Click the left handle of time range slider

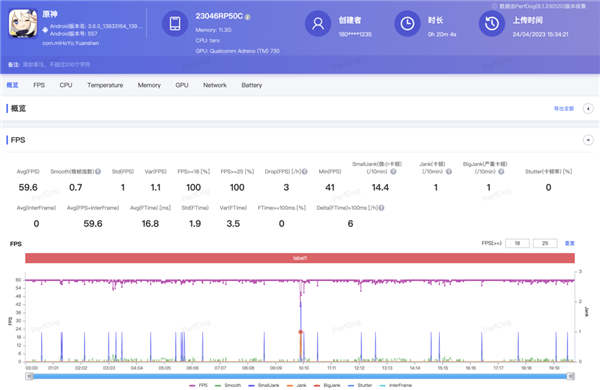tap(29, 376)
